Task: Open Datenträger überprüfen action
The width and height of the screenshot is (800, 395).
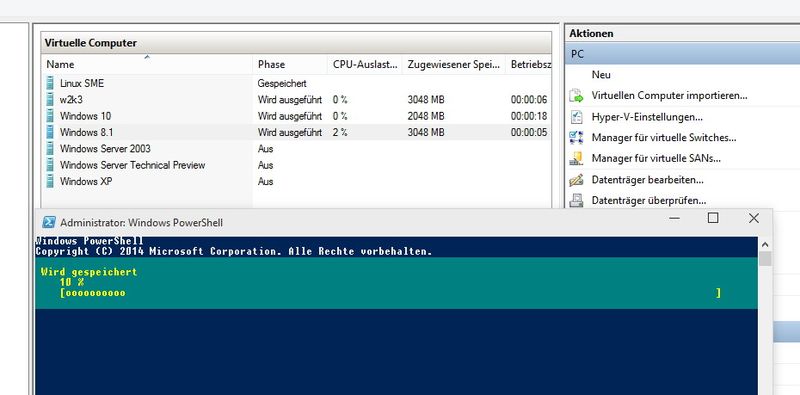Action: coord(648,201)
